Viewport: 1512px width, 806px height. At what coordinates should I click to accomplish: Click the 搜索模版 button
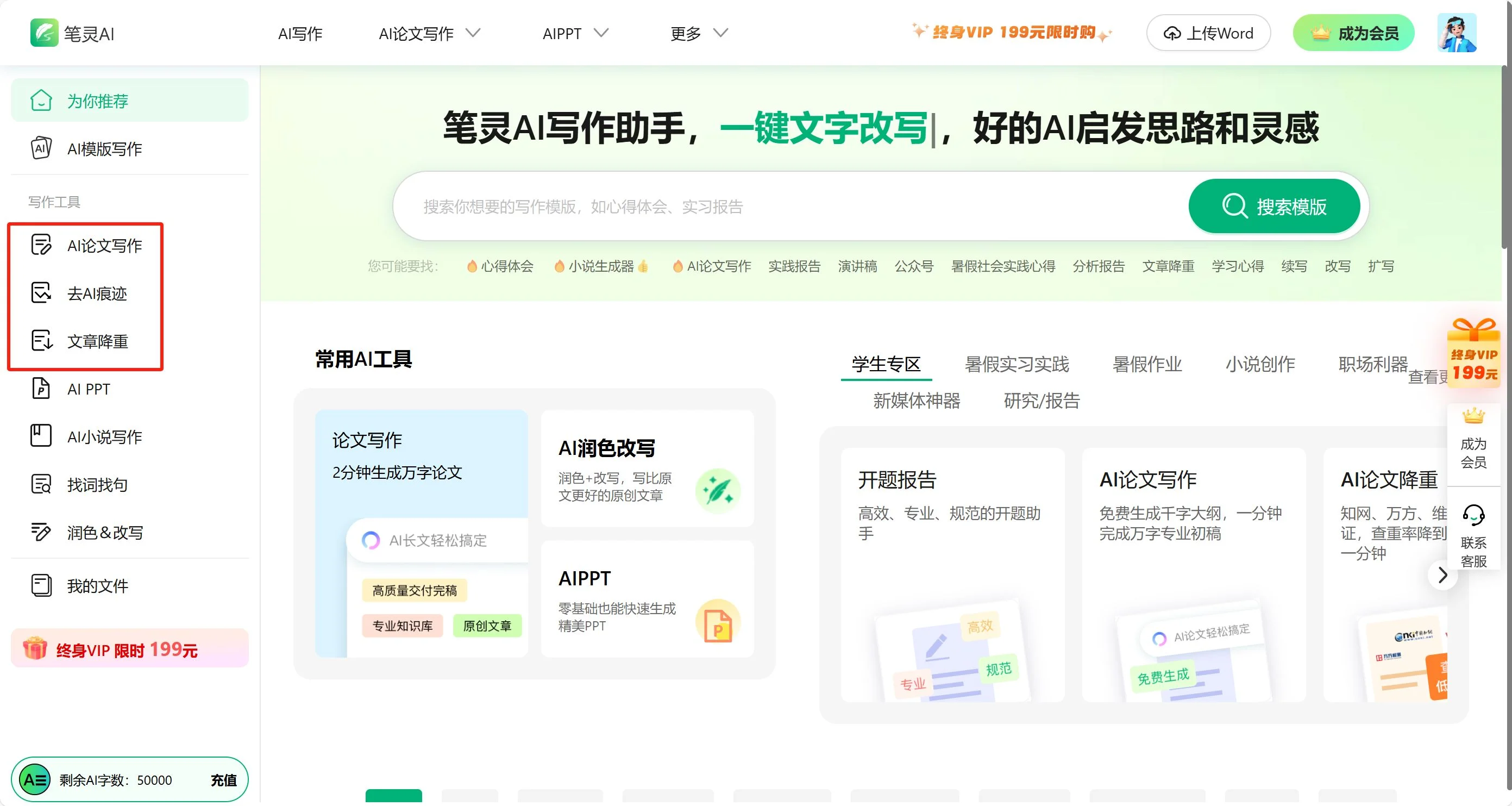point(1273,207)
